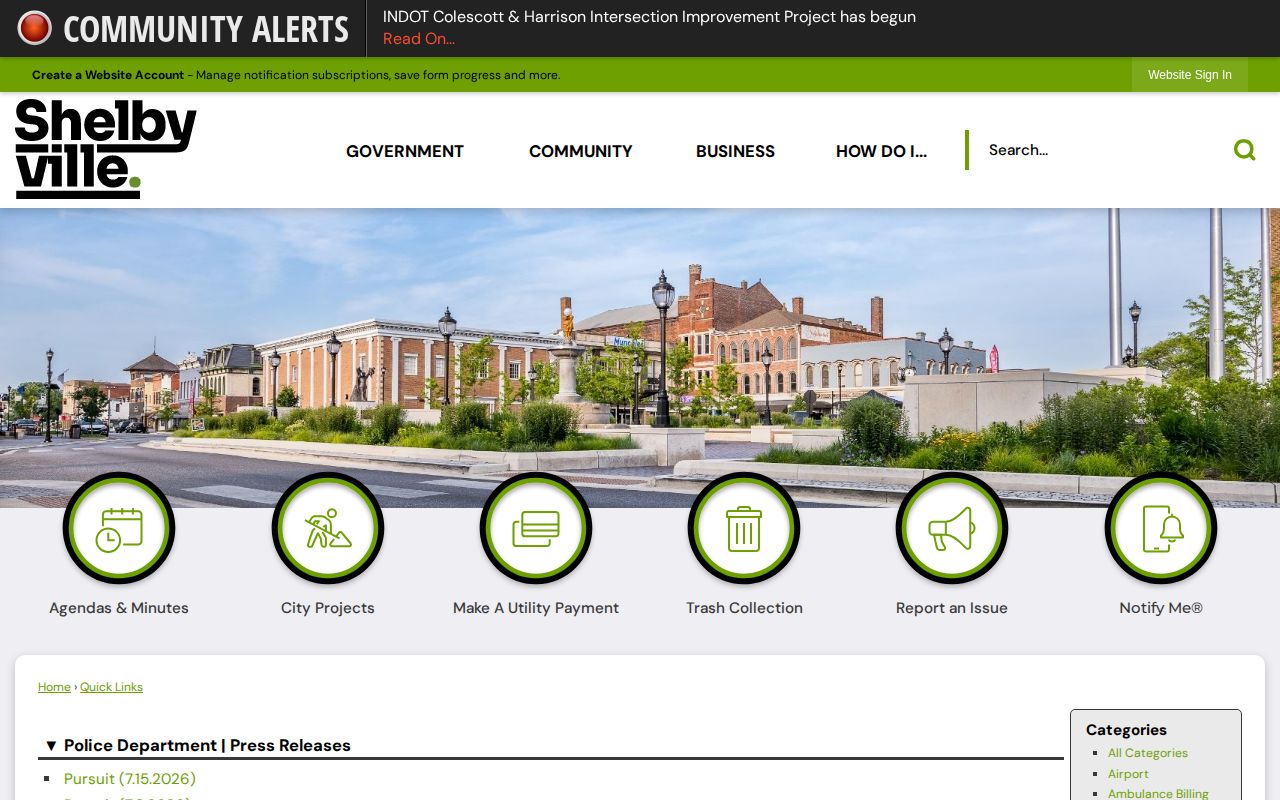Viewport: 1280px width, 800px height.
Task: Open the Pursuit (7.15.2026) press release
Action: point(130,779)
